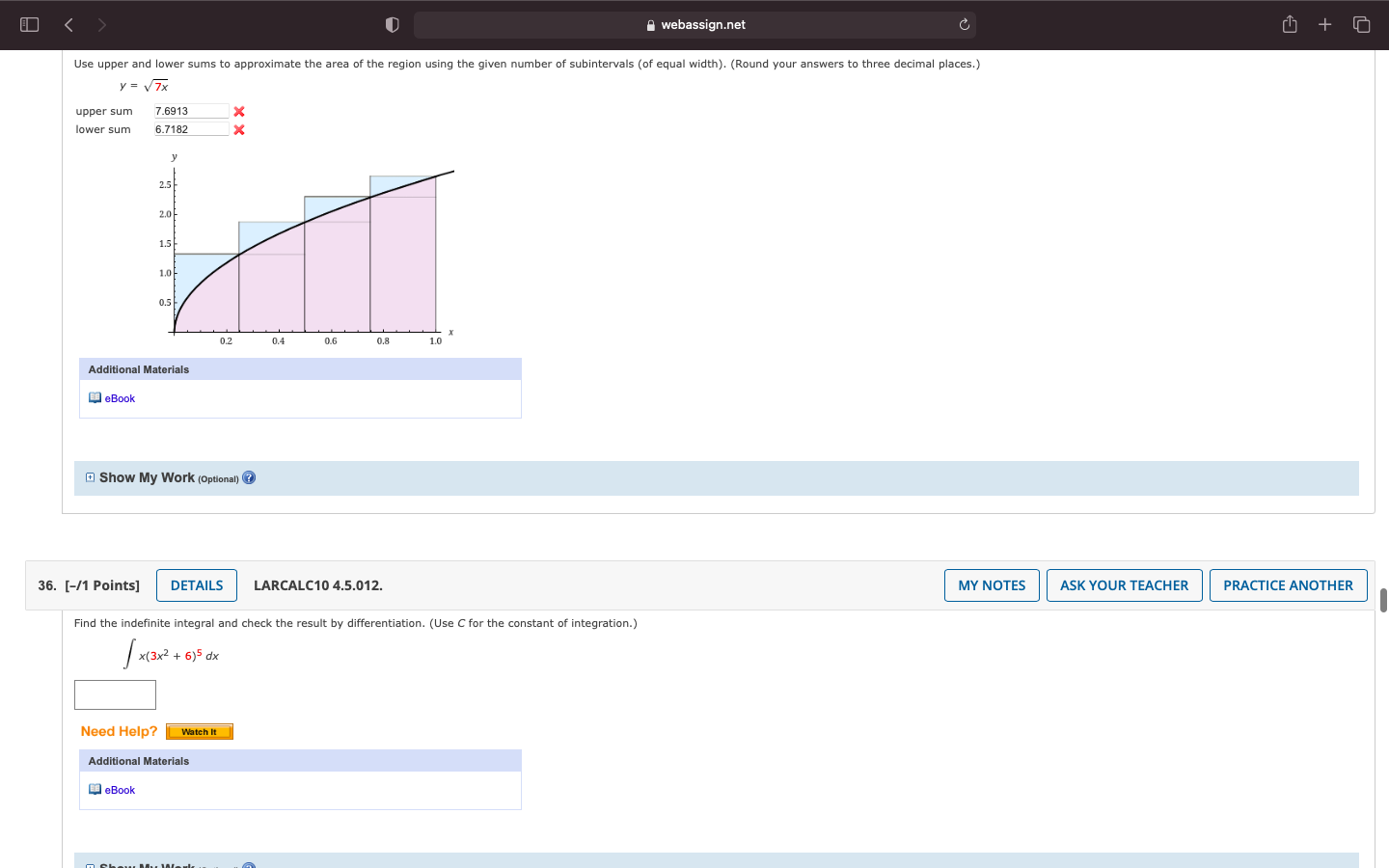Show the Safari sidebar
Viewport: 1389px width, 868px height.
tap(29, 24)
